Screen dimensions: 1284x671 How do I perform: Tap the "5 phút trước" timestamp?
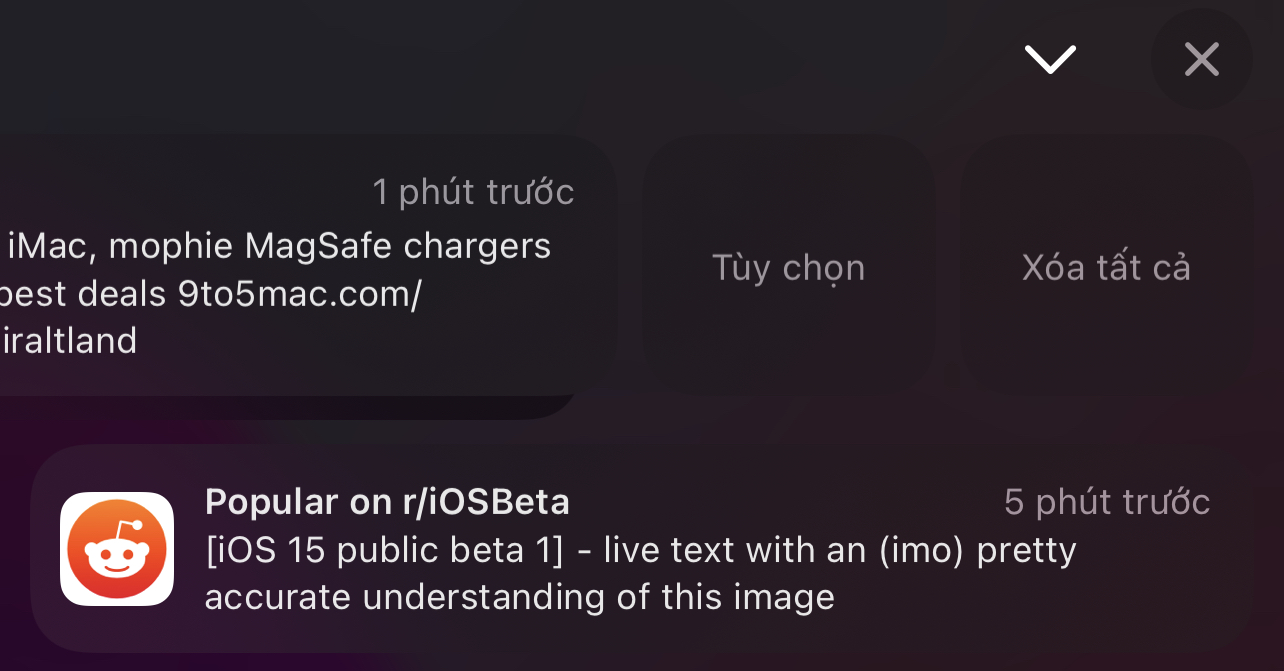[1106, 501]
